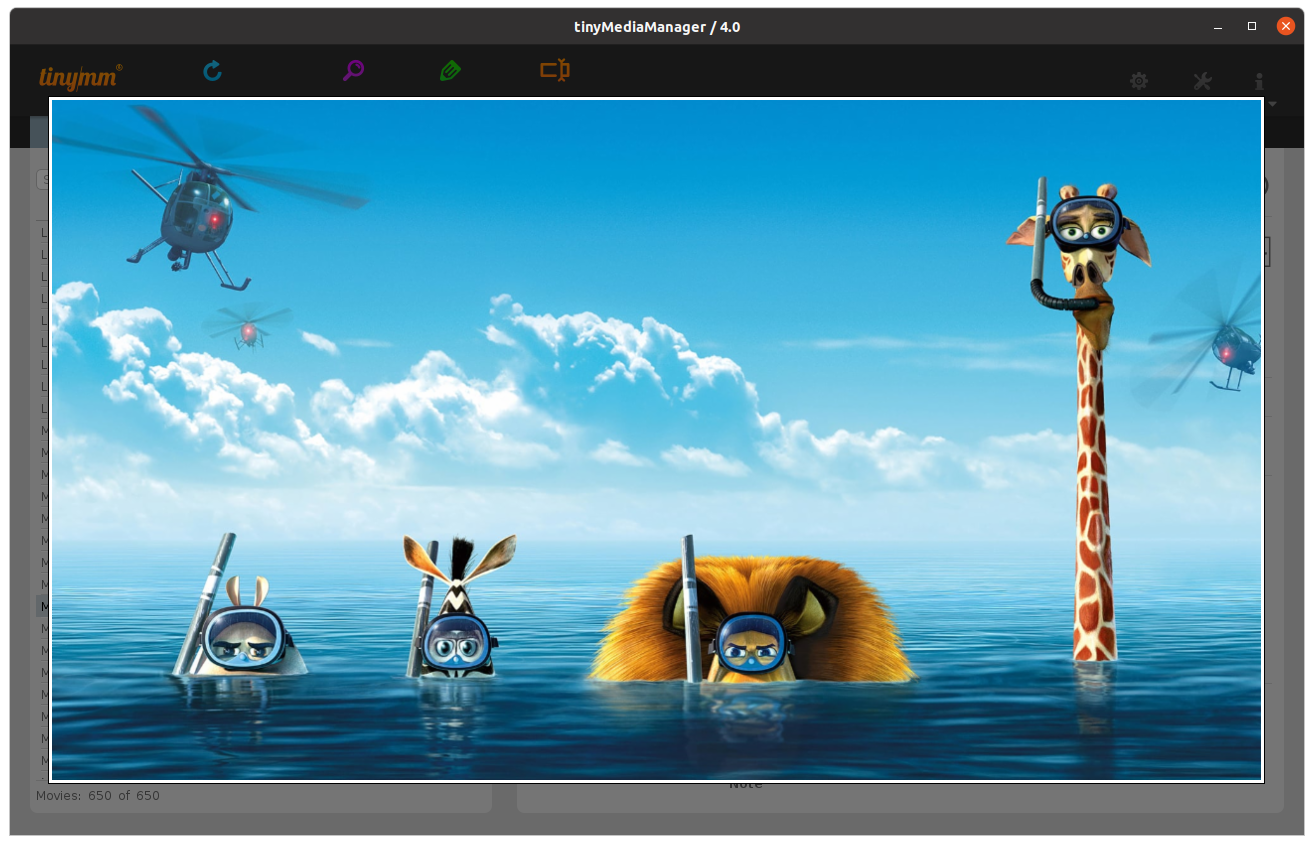Open the Tools wrench menu
Image resolution: width=1314 pixels, height=845 pixels.
[x=1203, y=81]
